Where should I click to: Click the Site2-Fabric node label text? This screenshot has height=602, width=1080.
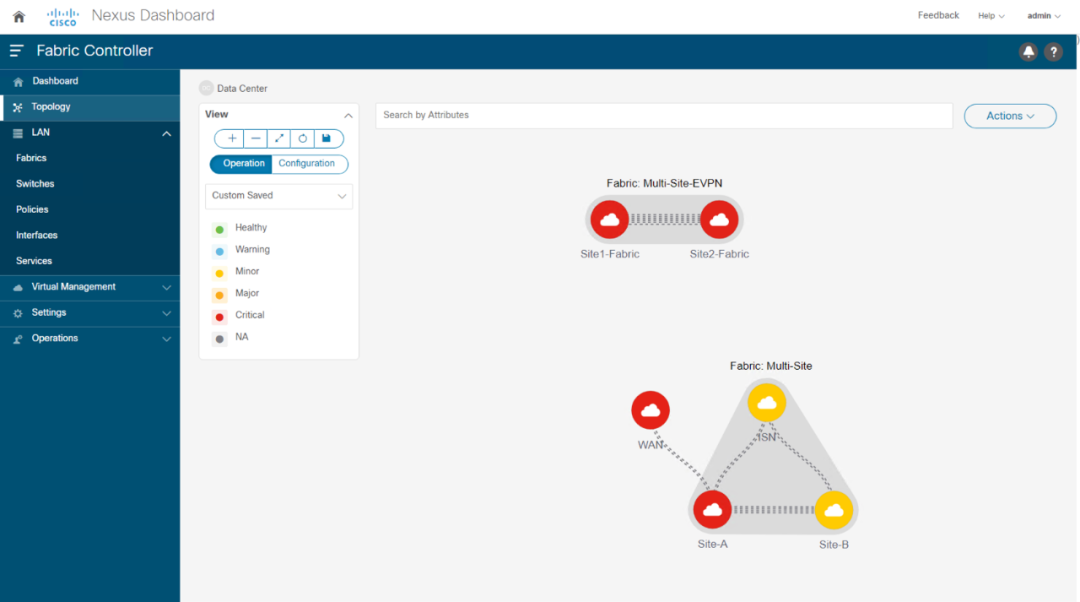719,254
